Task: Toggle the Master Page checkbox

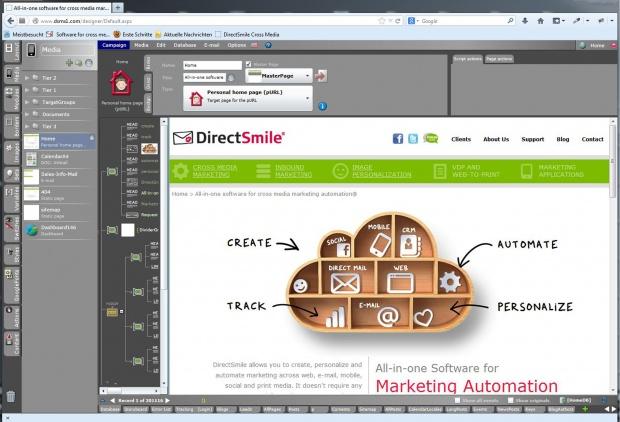Action: (x=249, y=64)
